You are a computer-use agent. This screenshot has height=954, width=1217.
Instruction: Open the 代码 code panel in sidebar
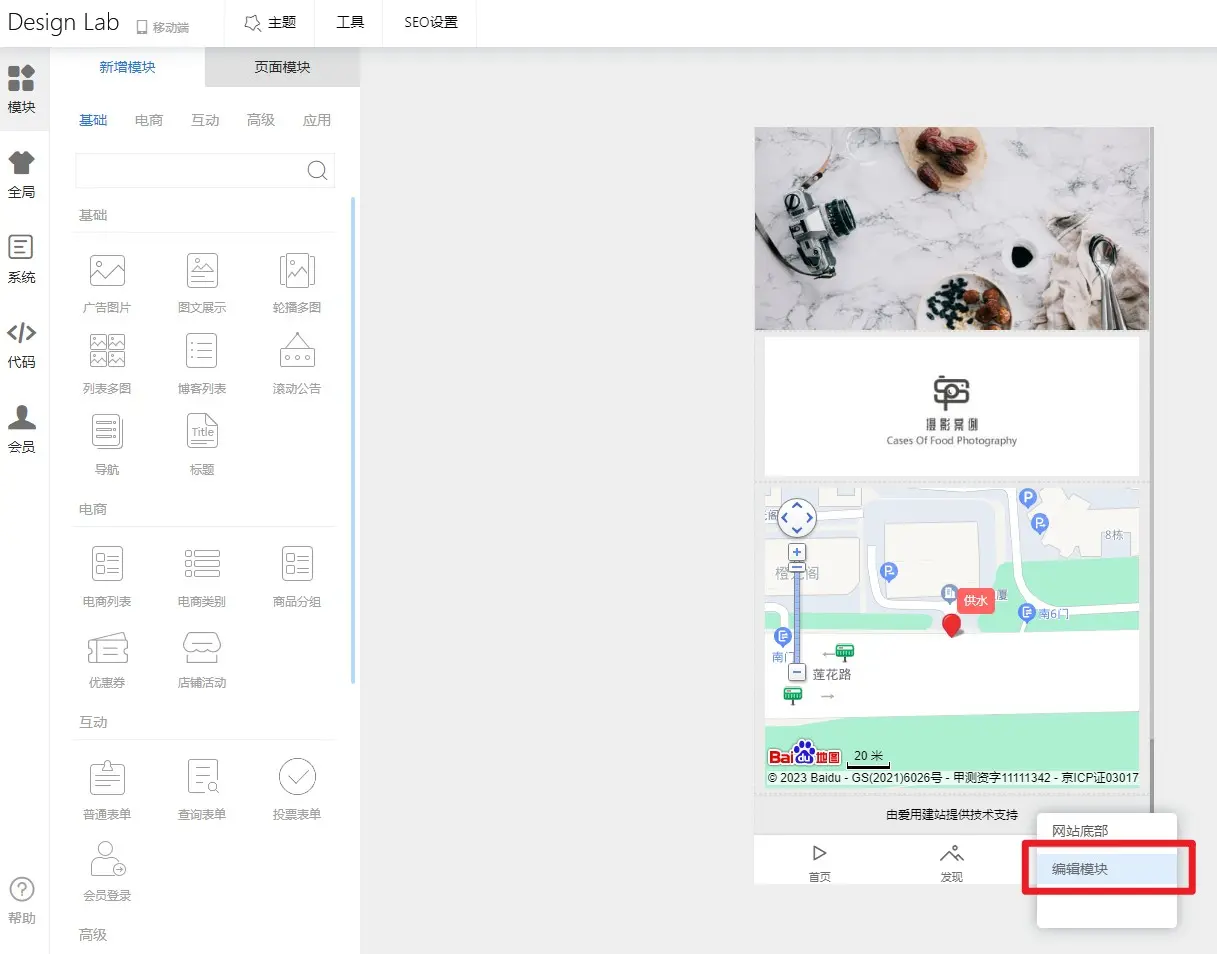click(21, 344)
